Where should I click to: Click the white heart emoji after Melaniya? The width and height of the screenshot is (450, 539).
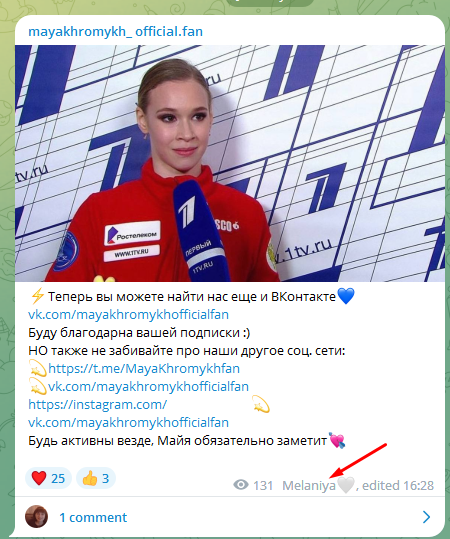(x=345, y=485)
